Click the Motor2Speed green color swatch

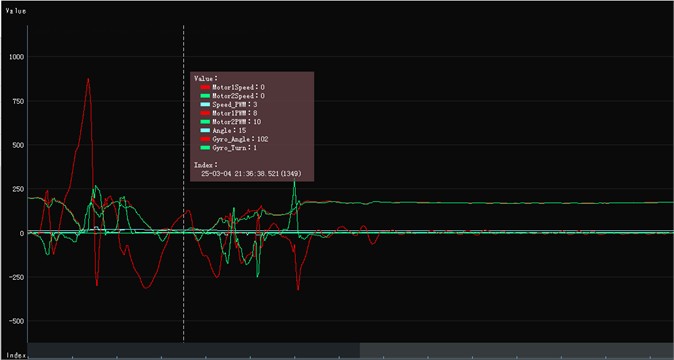click(x=205, y=96)
